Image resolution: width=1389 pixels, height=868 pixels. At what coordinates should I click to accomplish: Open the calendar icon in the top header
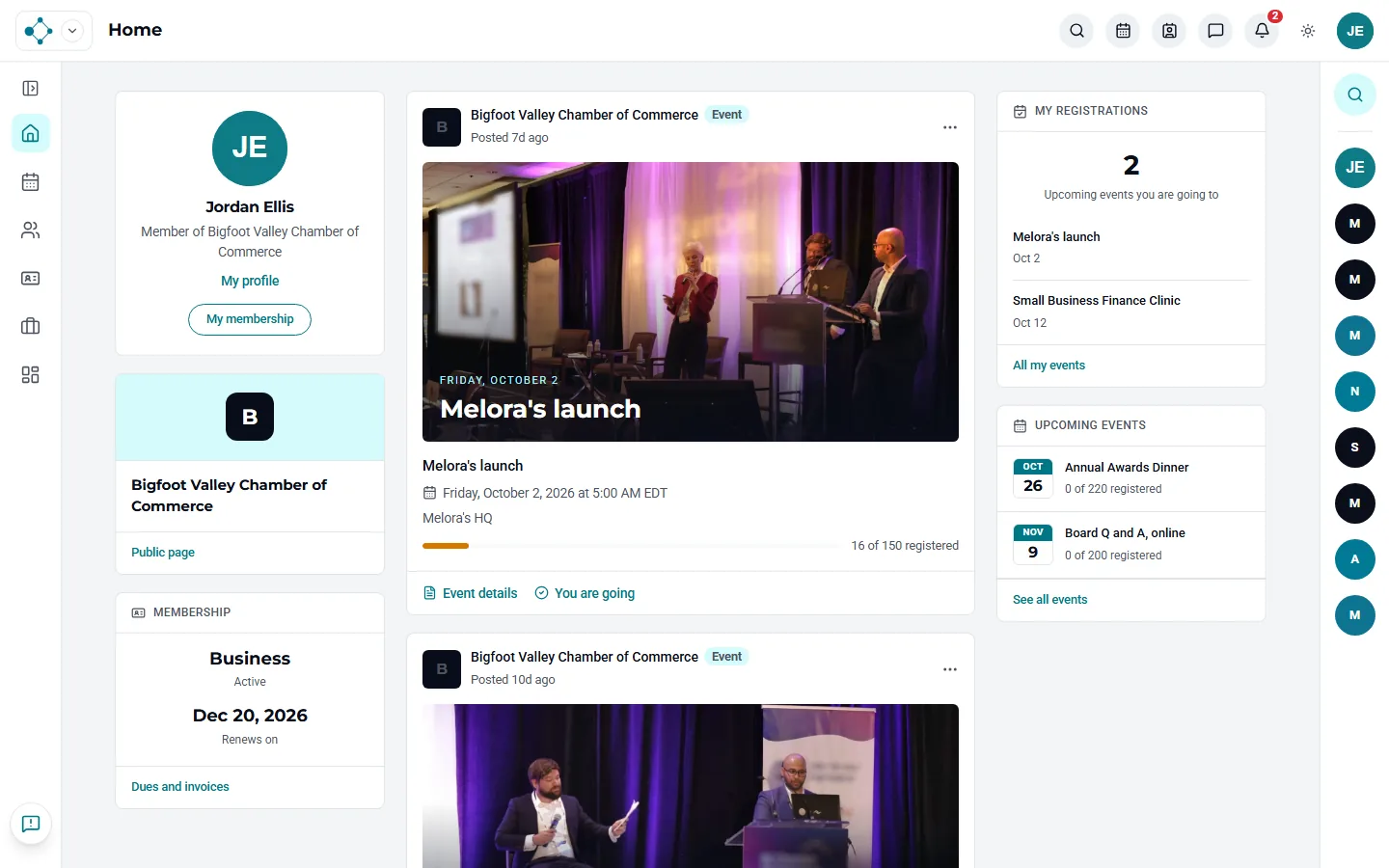click(x=1124, y=31)
